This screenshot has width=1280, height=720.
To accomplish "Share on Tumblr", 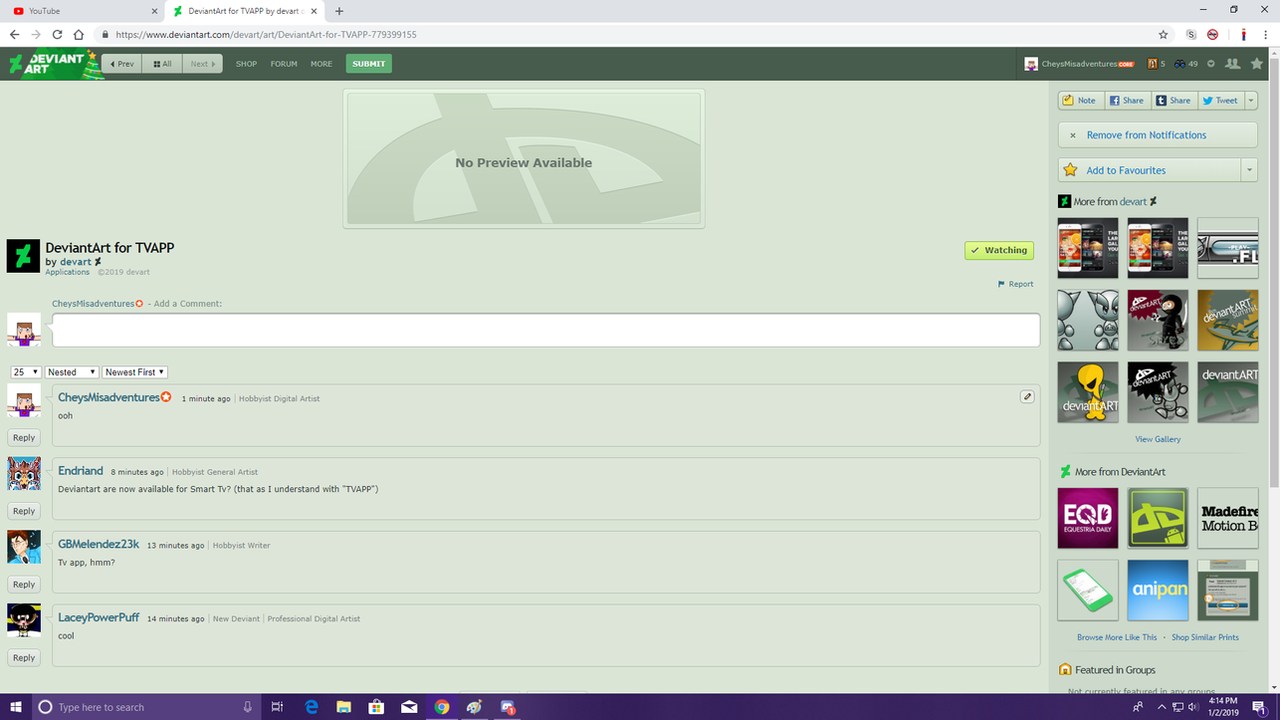I will point(1174,100).
